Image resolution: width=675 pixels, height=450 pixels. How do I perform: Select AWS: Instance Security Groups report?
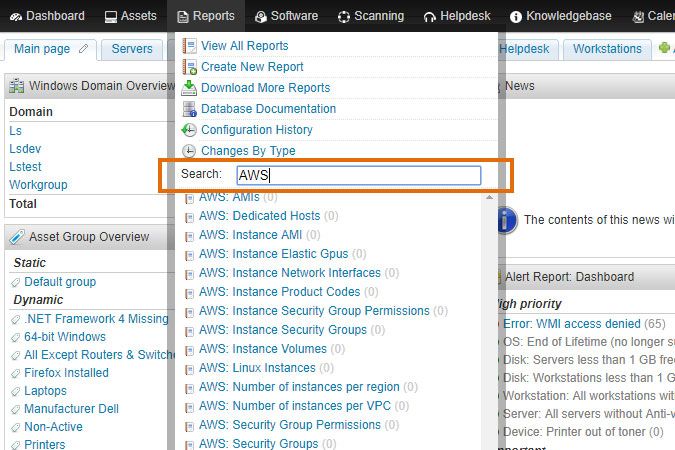click(283, 330)
